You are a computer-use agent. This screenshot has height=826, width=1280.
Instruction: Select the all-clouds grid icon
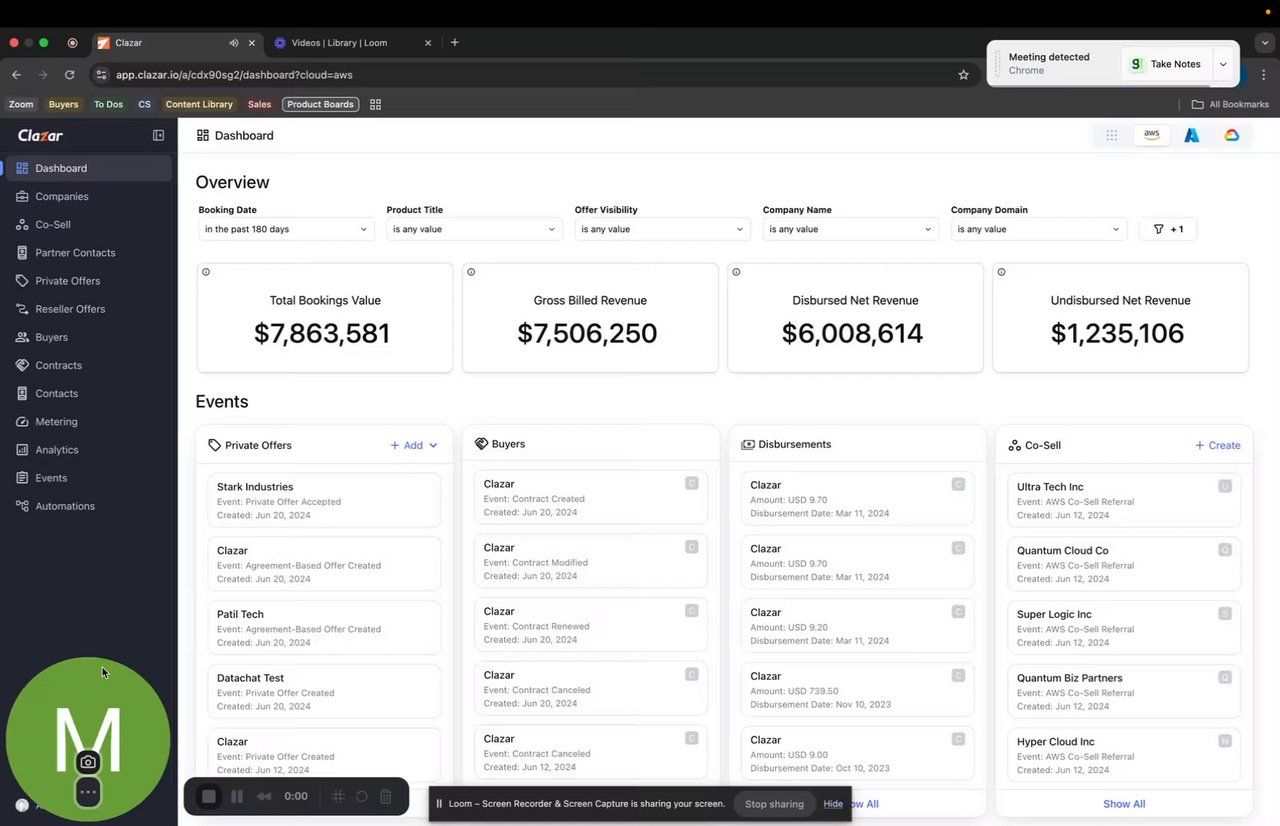(1112, 135)
